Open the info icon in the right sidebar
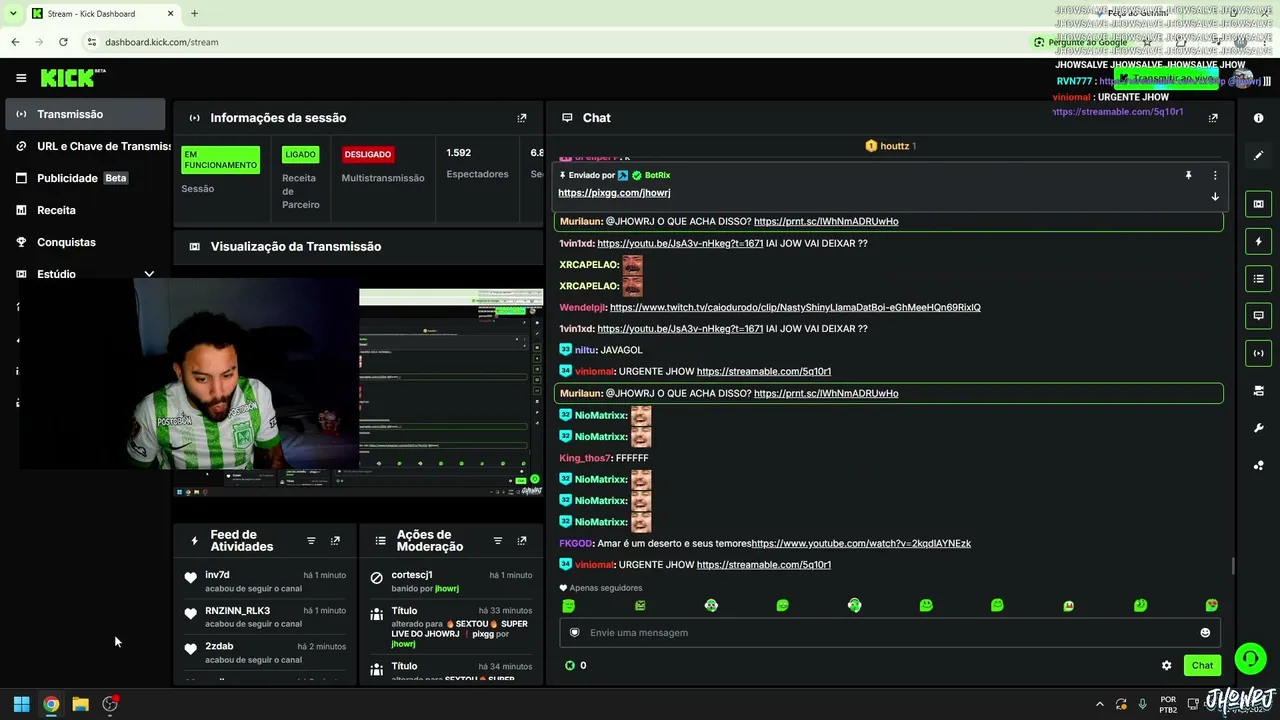1280x720 pixels. tap(1258, 118)
